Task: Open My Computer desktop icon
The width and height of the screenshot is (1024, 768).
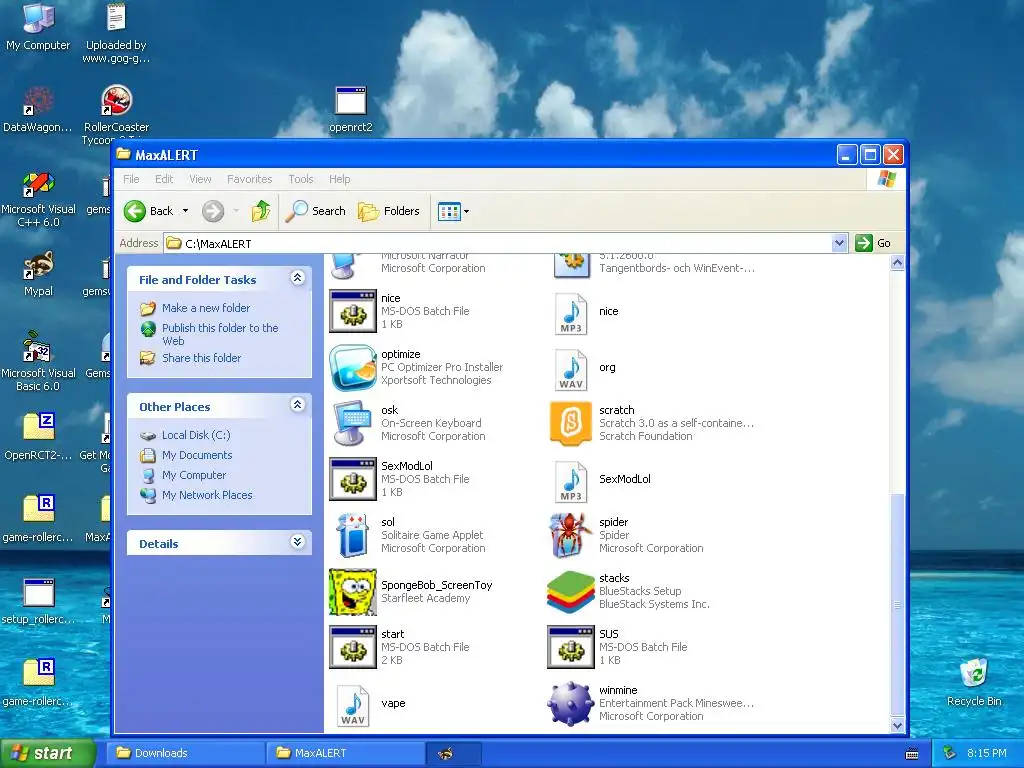Action: [x=38, y=27]
